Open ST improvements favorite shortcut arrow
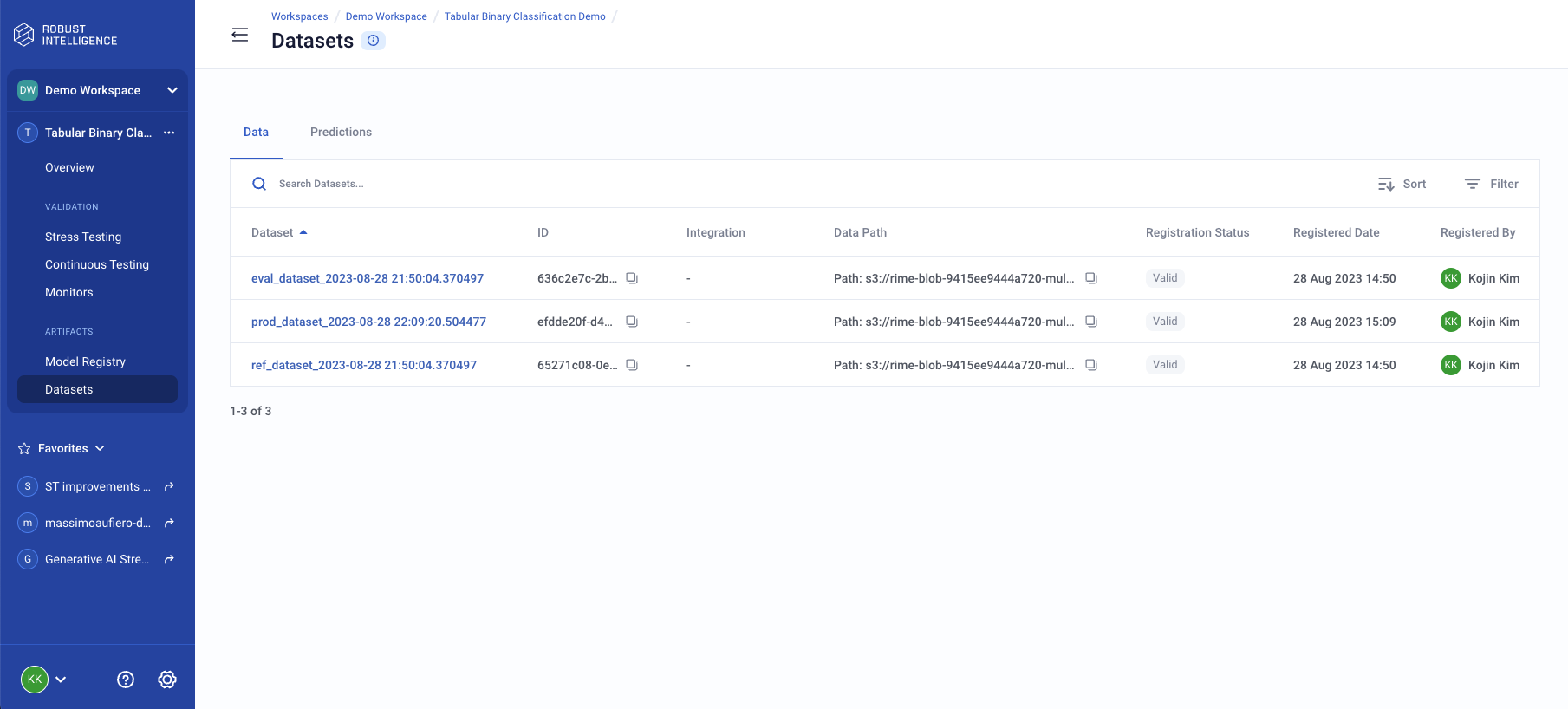Viewport: 1568px width, 709px height. tap(169, 486)
